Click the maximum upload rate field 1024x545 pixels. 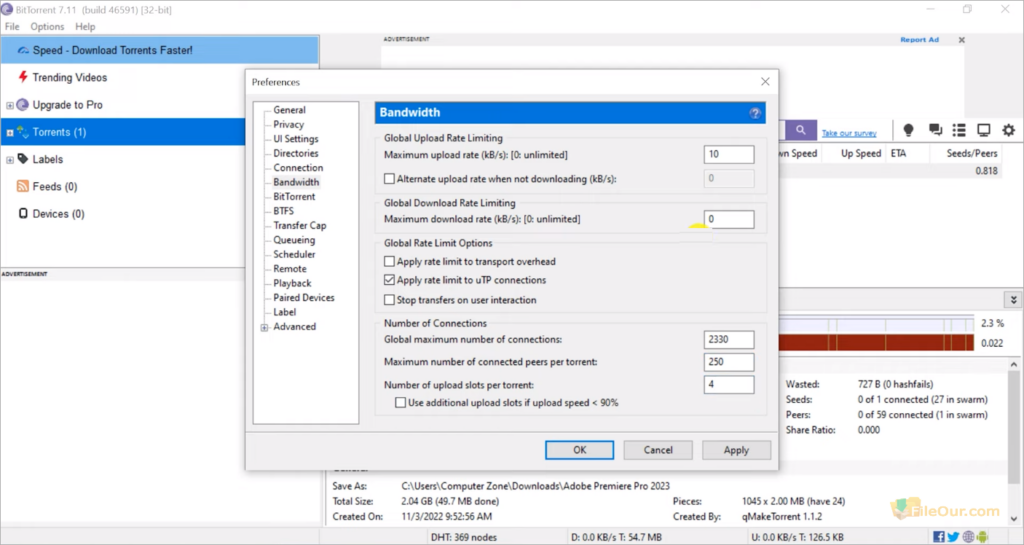pyautogui.click(x=729, y=154)
